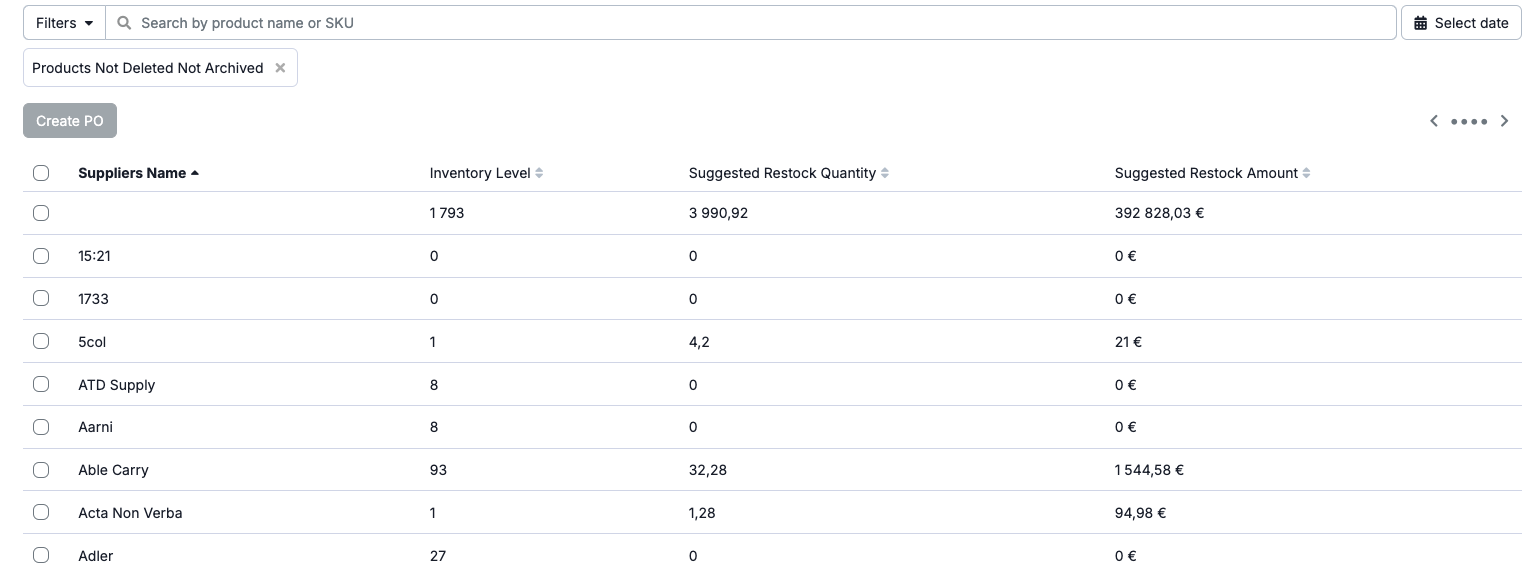Mark the Acta Non Verba checkbox
Image resolution: width=1533 pixels, height=569 pixels.
[x=41, y=512]
